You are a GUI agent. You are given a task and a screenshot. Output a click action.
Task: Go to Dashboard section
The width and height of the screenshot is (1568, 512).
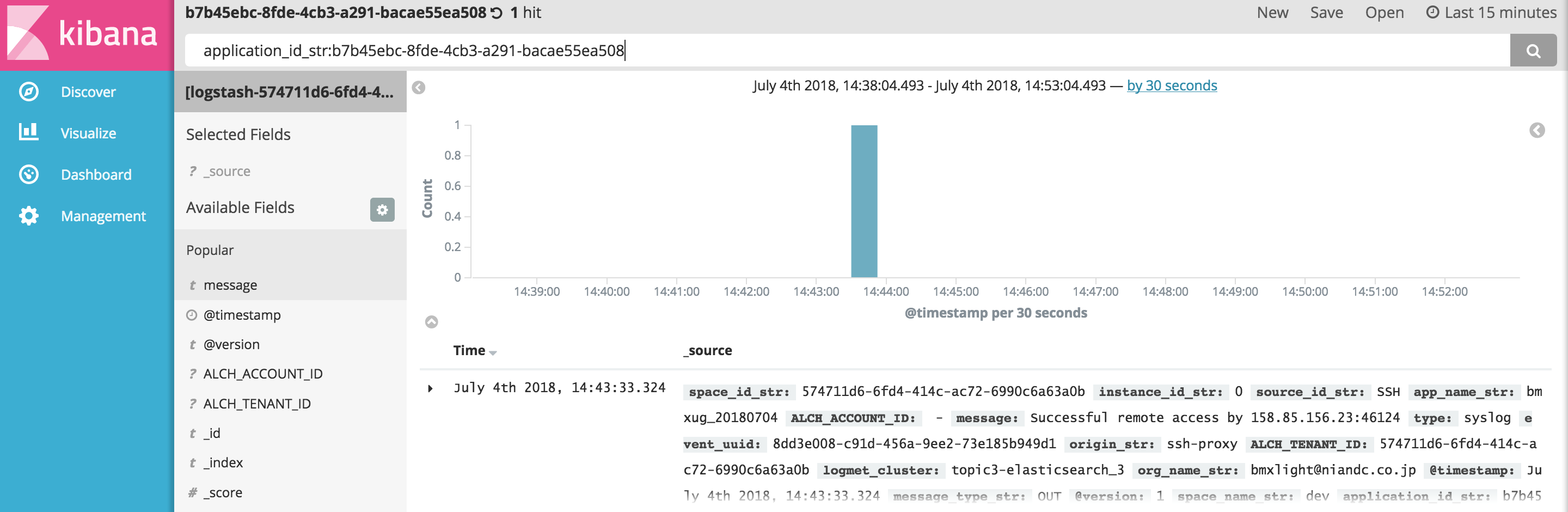tap(96, 175)
